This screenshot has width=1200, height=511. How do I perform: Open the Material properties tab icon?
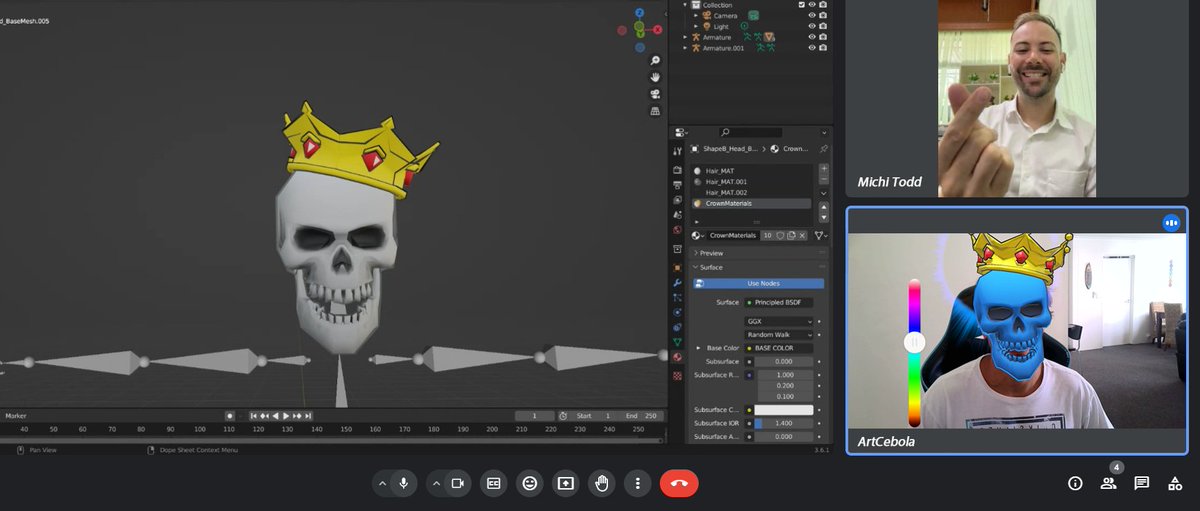[x=678, y=357]
